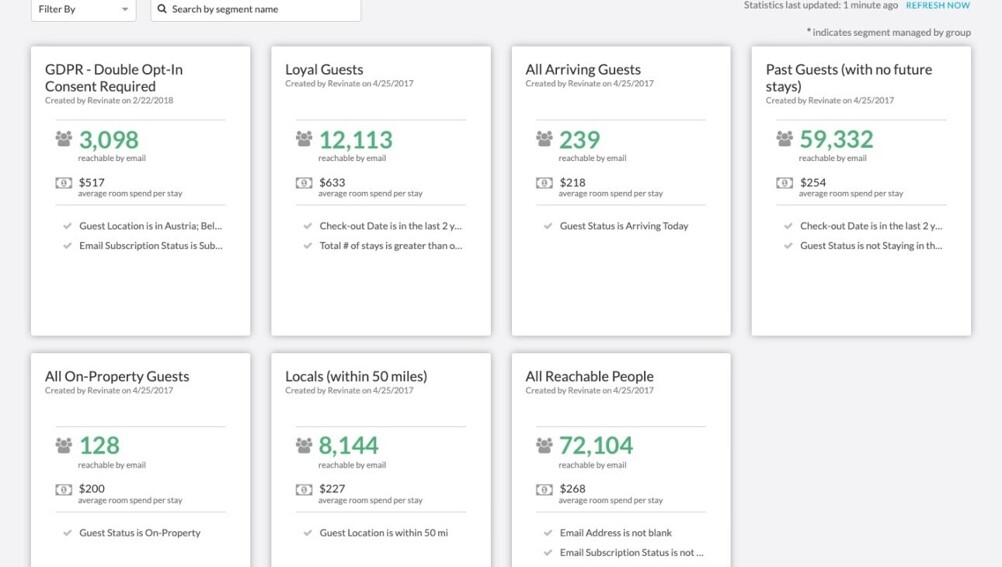
Task: Click the people icon next to 8,144
Action: point(304,445)
